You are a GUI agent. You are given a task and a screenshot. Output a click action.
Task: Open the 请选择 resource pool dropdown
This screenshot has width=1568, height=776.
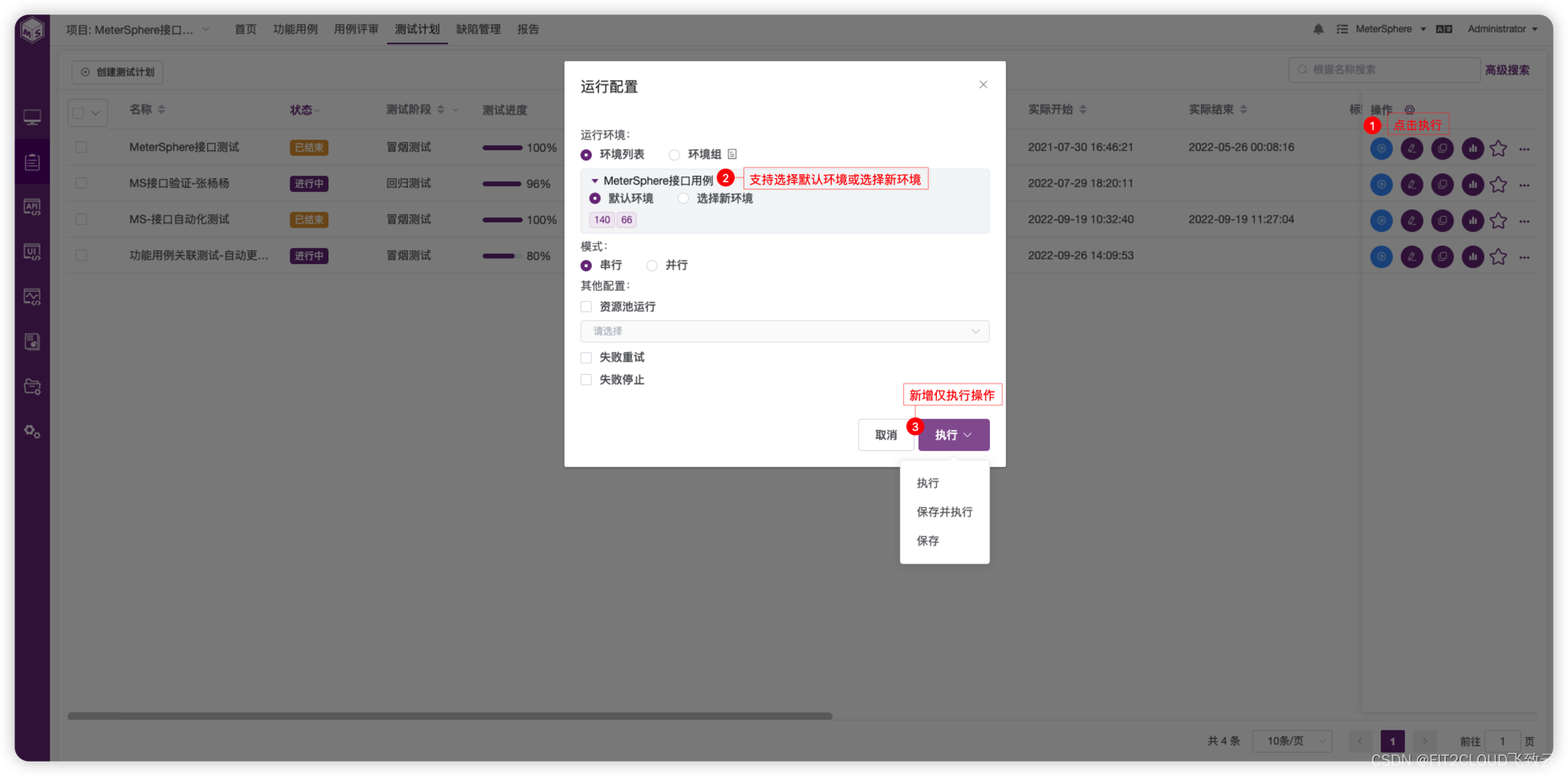[784, 331]
